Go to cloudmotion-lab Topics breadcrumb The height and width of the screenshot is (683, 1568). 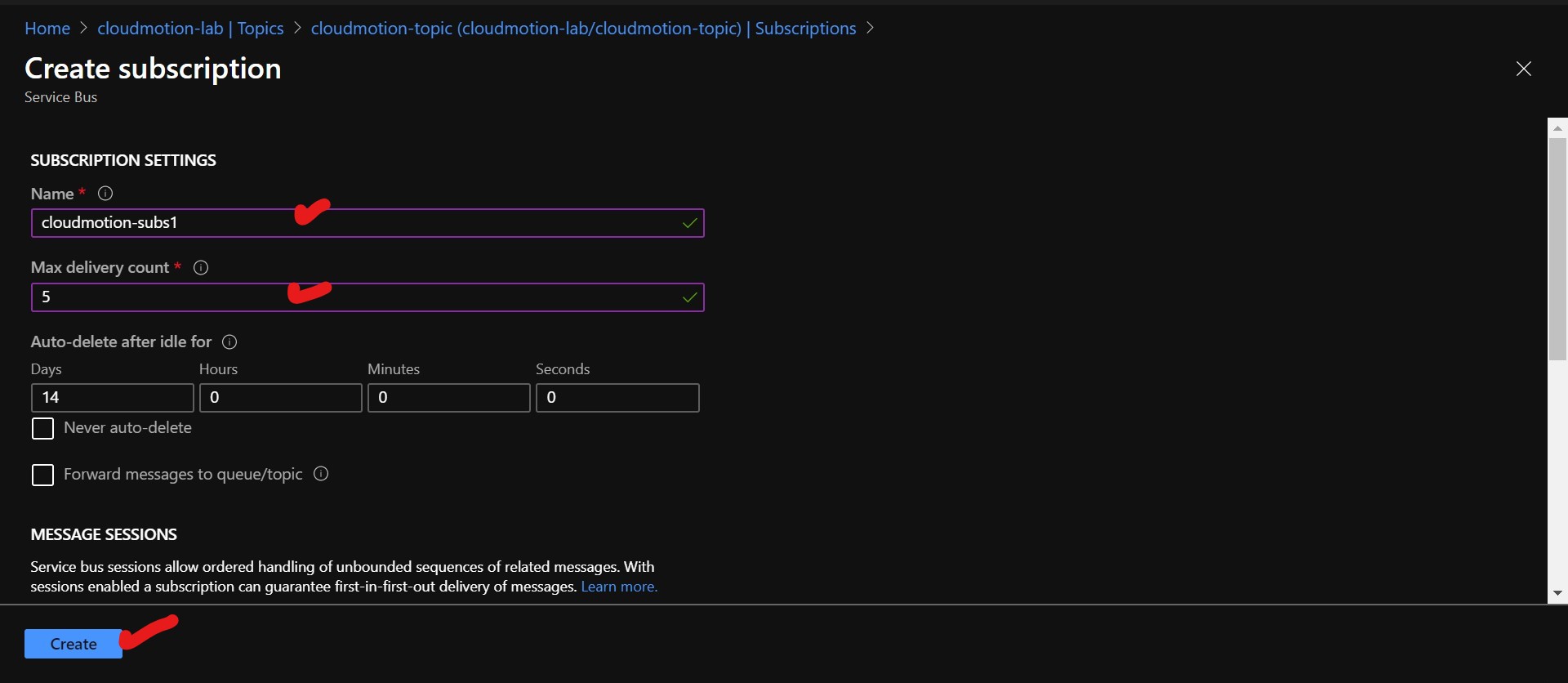190,29
